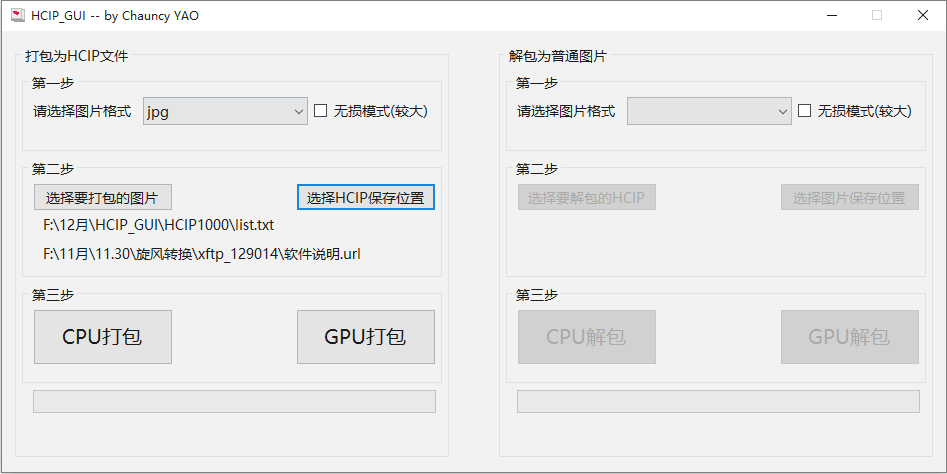Open the jpg image format dropdown
This screenshot has height=474, width=947.
225,112
